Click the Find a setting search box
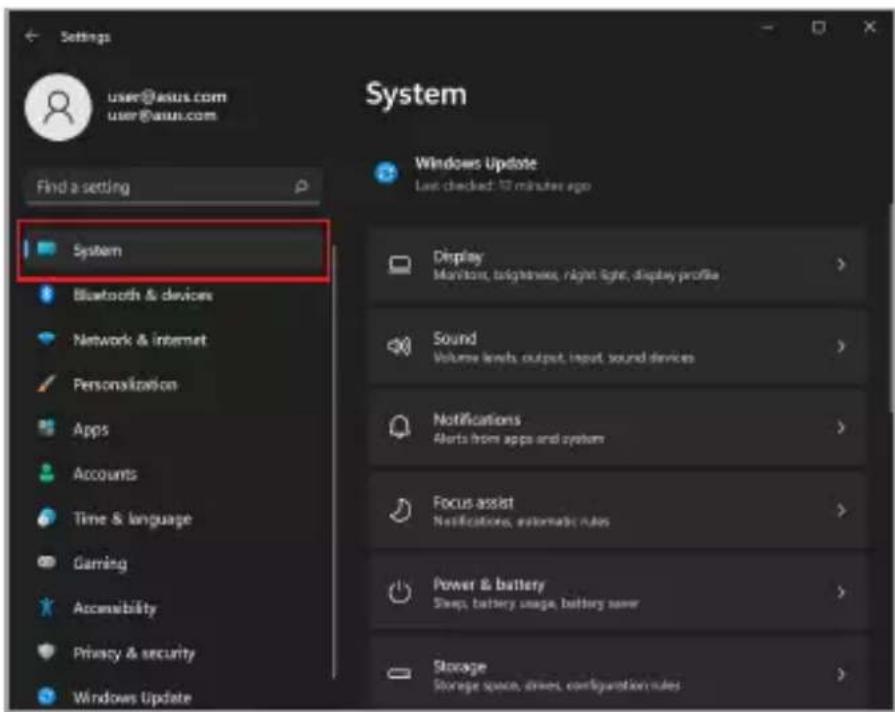895x712 pixels. 173,187
